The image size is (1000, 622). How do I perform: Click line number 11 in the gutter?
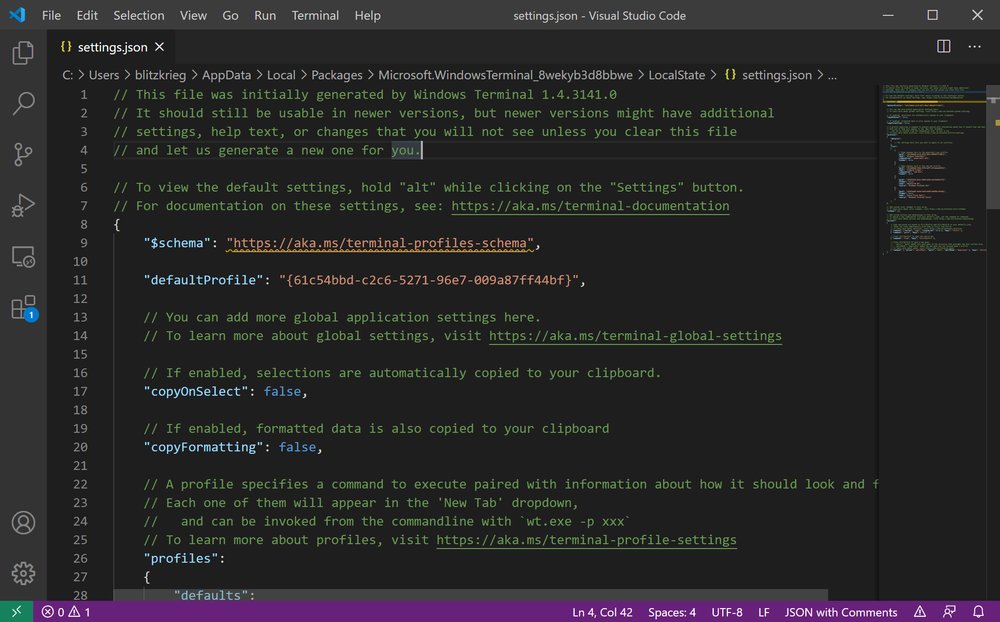pos(80,280)
